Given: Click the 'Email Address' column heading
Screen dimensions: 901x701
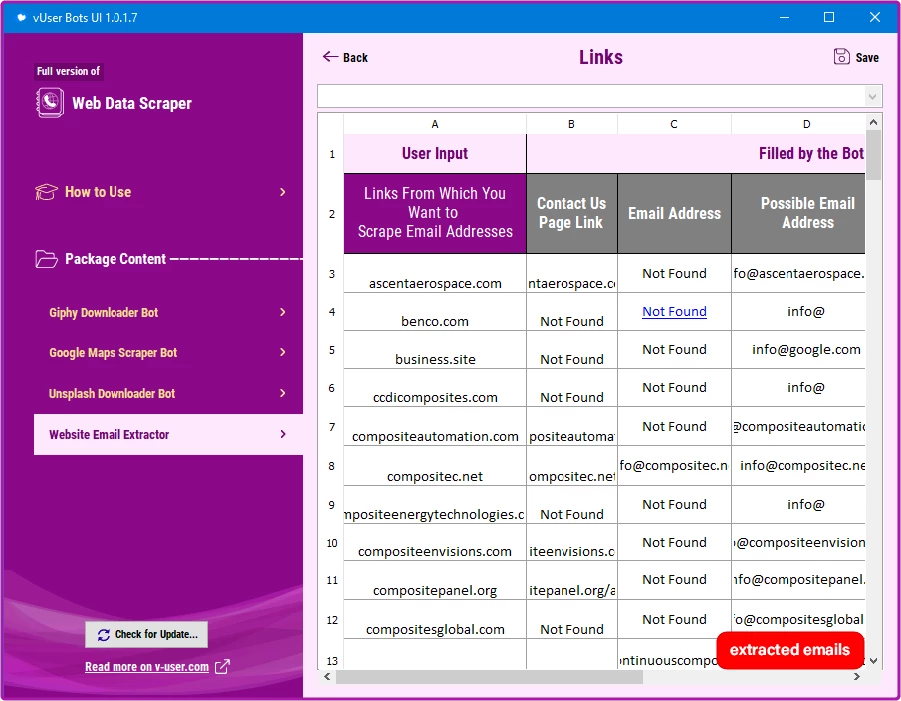Looking at the screenshot, I should point(674,213).
